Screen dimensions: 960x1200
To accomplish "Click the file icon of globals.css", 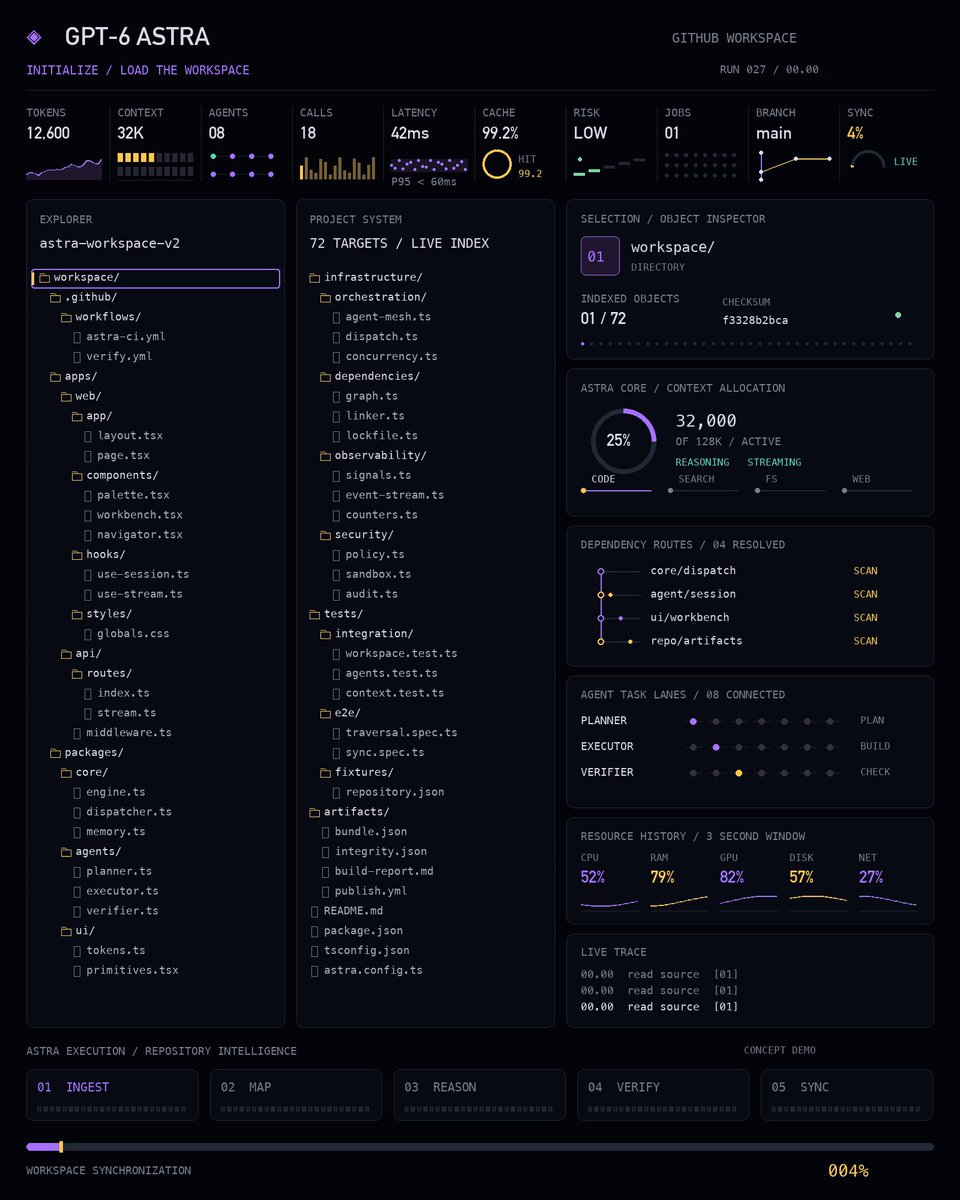I will 88,634.
